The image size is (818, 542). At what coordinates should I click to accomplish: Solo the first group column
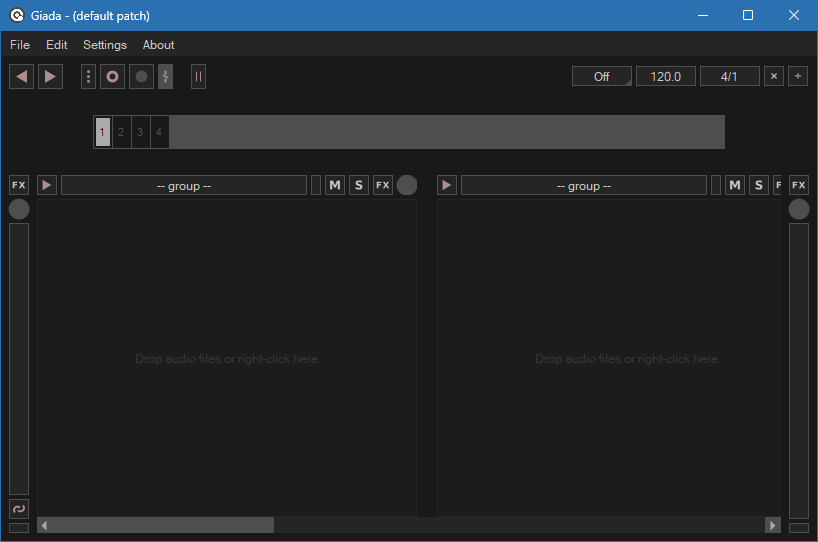(359, 185)
